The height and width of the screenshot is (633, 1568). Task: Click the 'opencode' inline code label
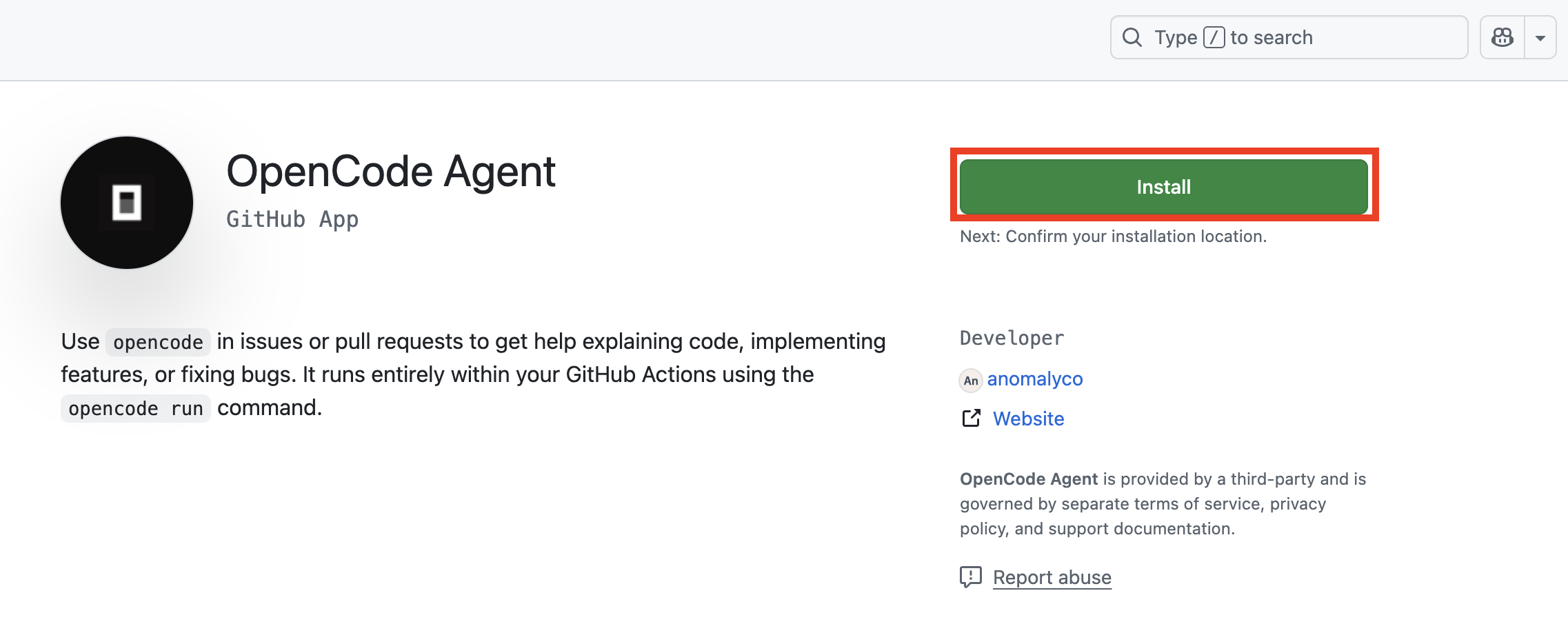(158, 342)
